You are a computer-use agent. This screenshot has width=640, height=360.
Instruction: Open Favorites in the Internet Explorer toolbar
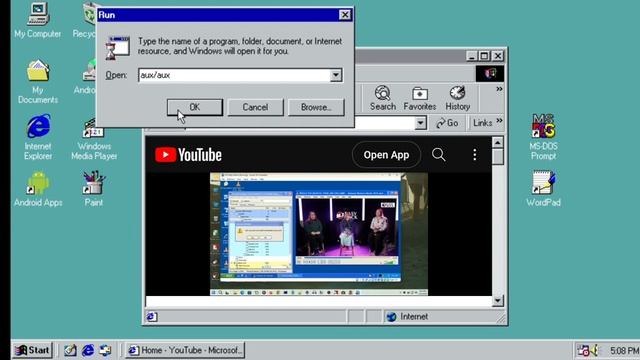tap(420, 98)
